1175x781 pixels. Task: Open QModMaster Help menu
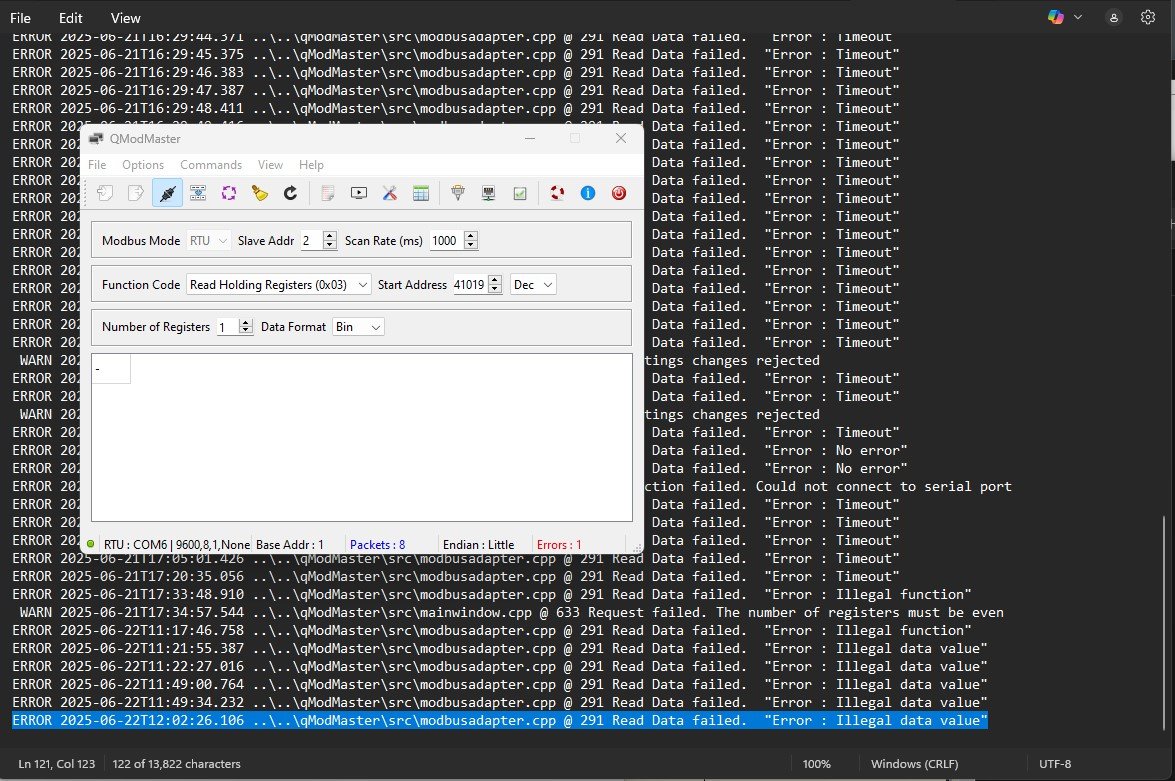[311, 165]
